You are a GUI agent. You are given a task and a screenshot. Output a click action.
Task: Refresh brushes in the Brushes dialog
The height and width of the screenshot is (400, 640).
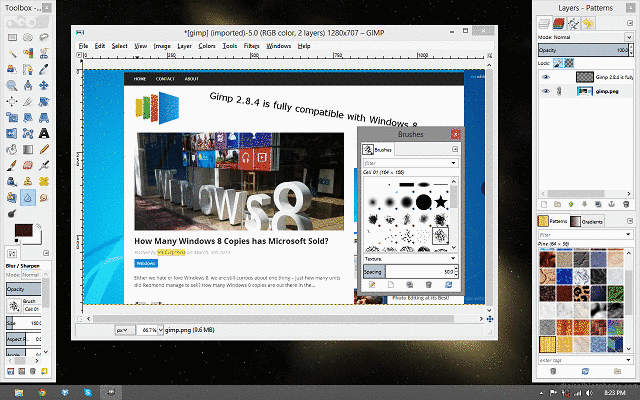[x=448, y=285]
